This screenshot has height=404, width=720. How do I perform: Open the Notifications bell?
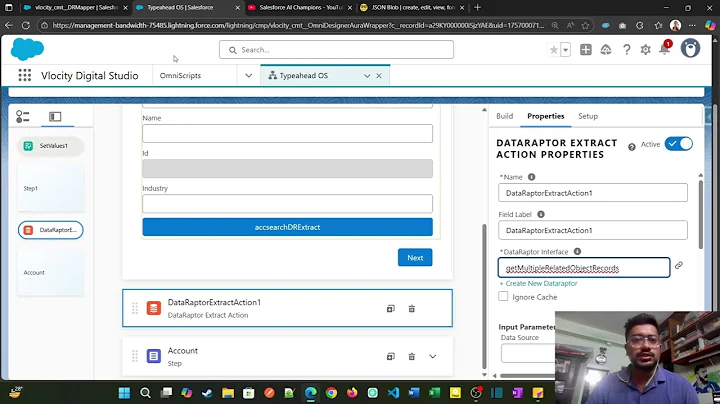click(664, 49)
